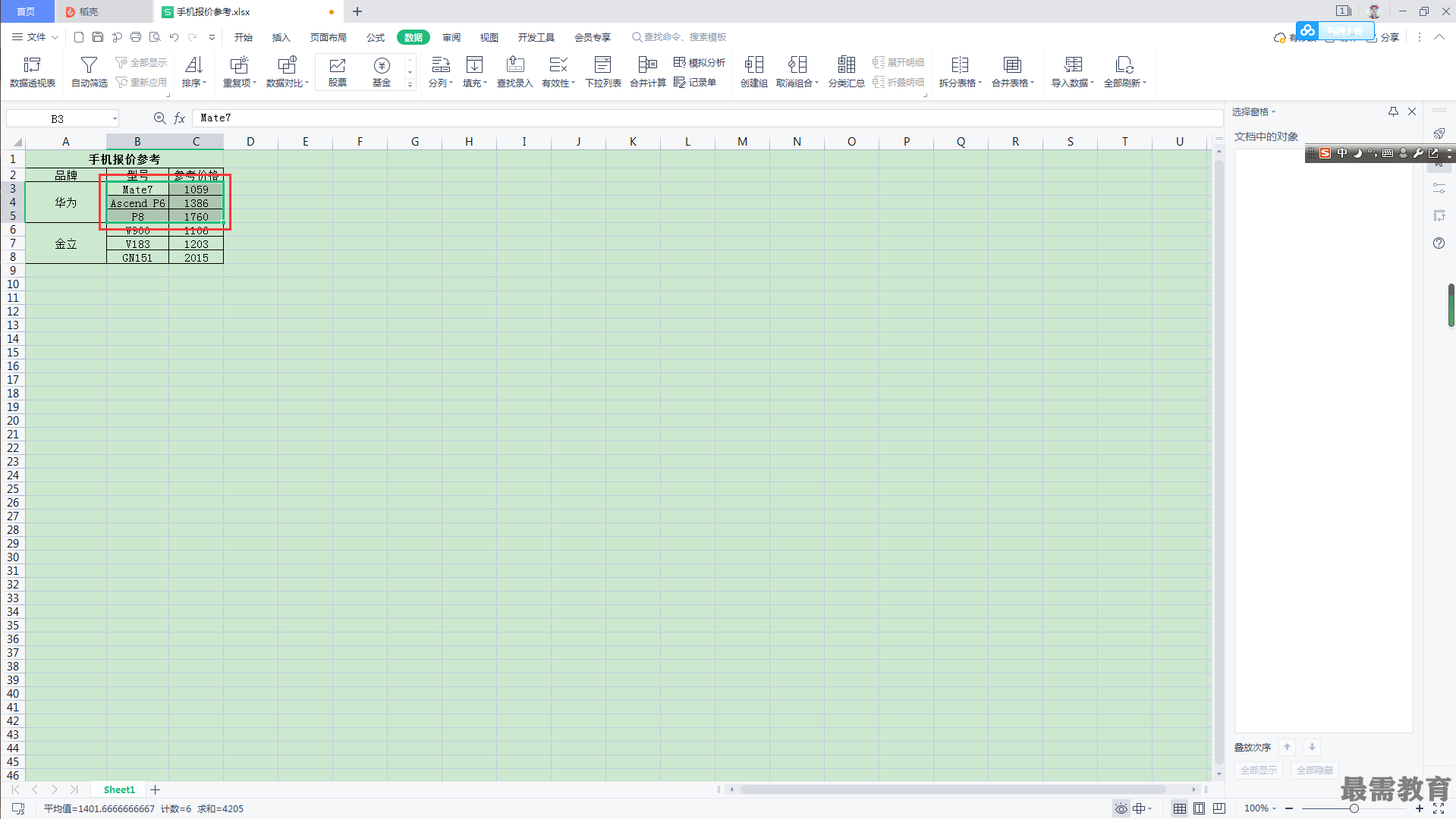Collapse the ribbon with the chevron
1456x819 pixels.
click(x=1439, y=37)
